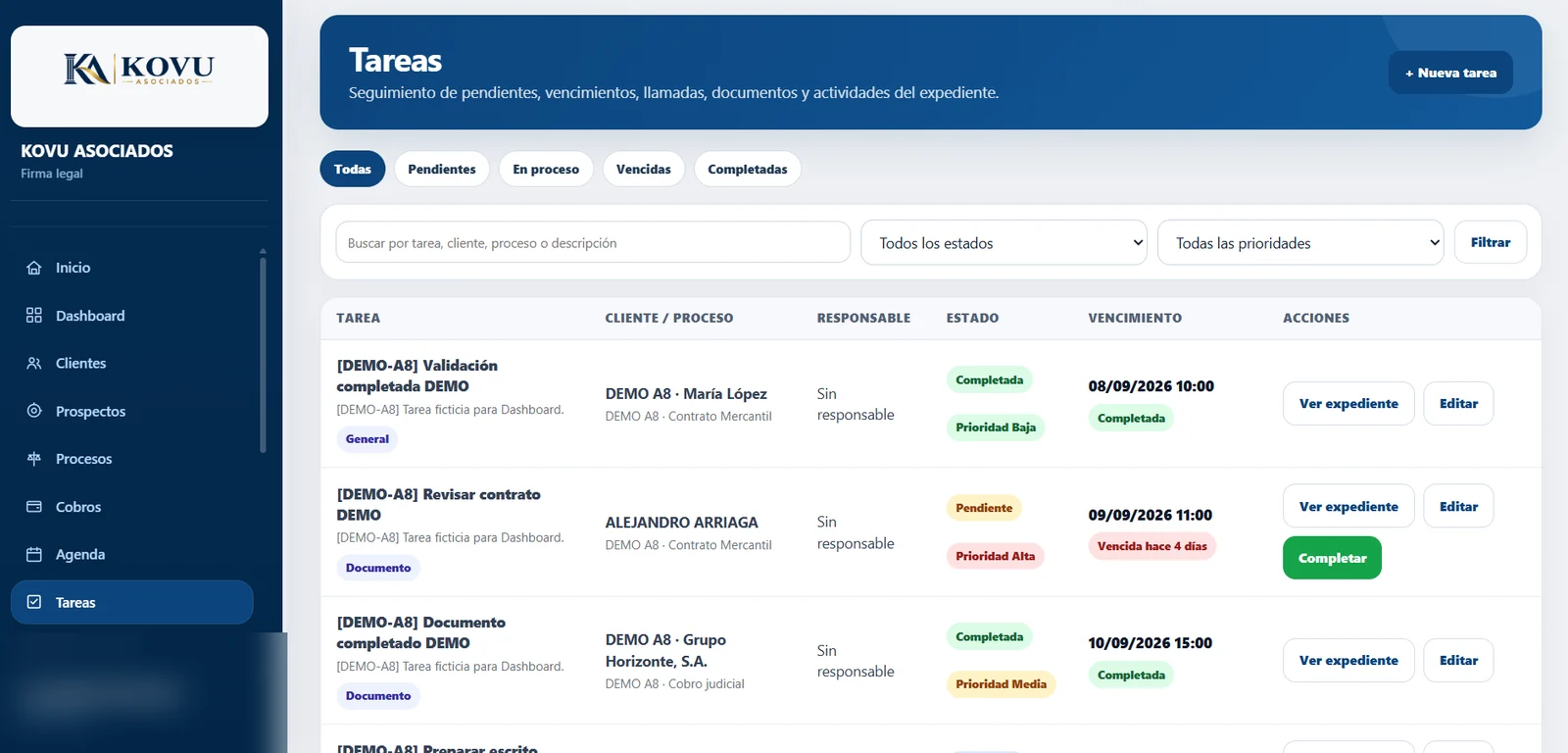View expediente for Validación completada DEMO

(x=1348, y=403)
